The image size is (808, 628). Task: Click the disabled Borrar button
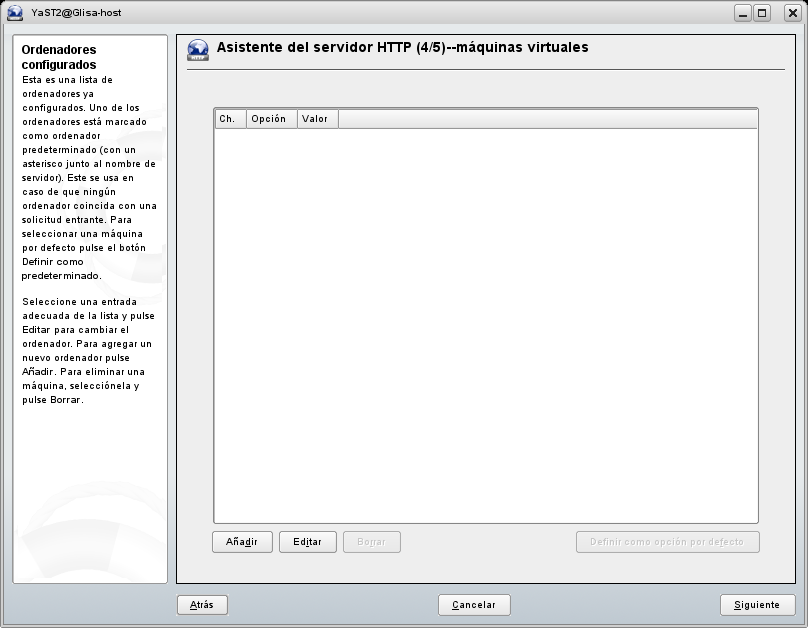pos(372,542)
